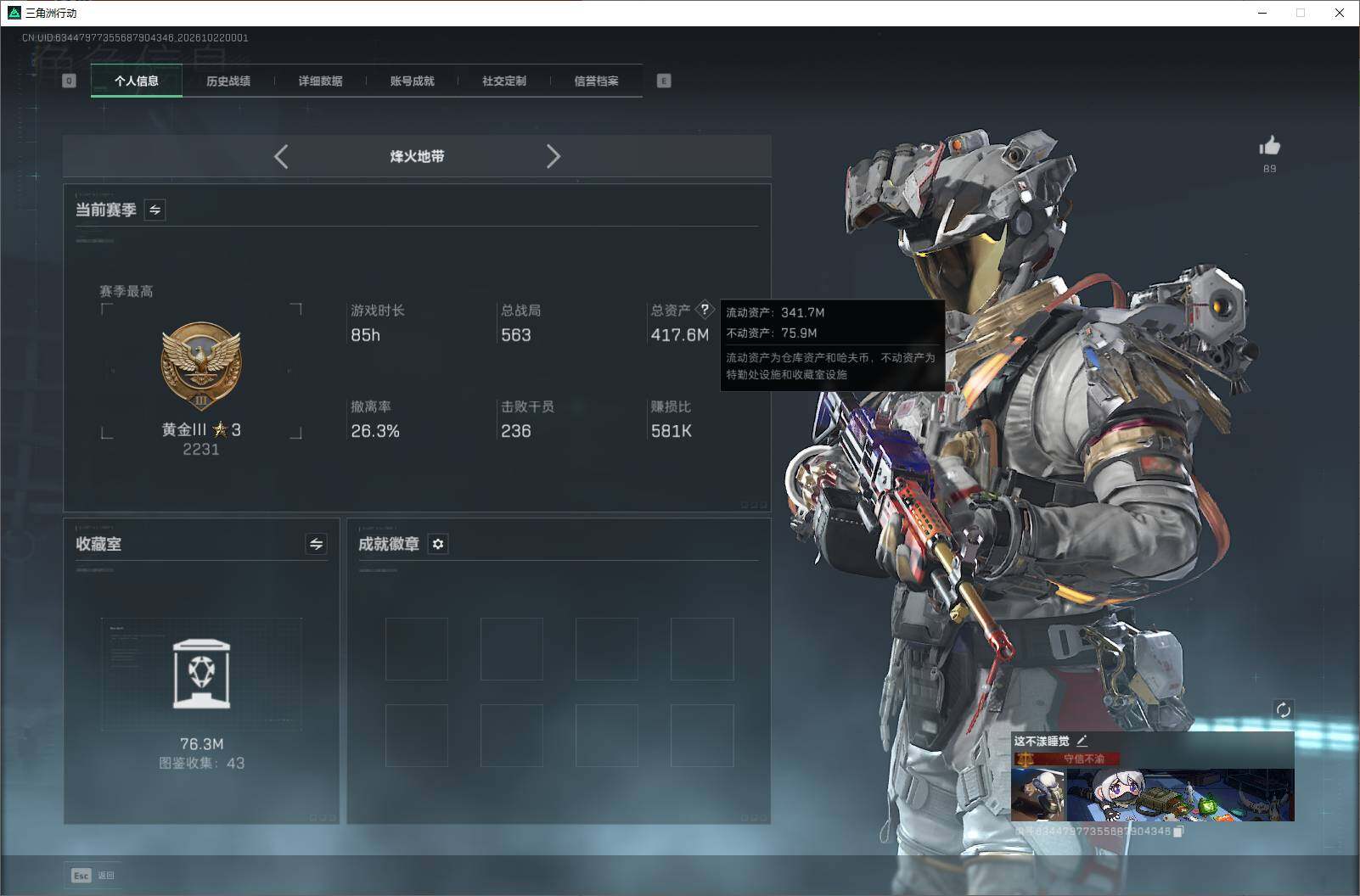Open the 信誉档案 tab
Viewport: 1360px width, 896px height.
click(596, 81)
